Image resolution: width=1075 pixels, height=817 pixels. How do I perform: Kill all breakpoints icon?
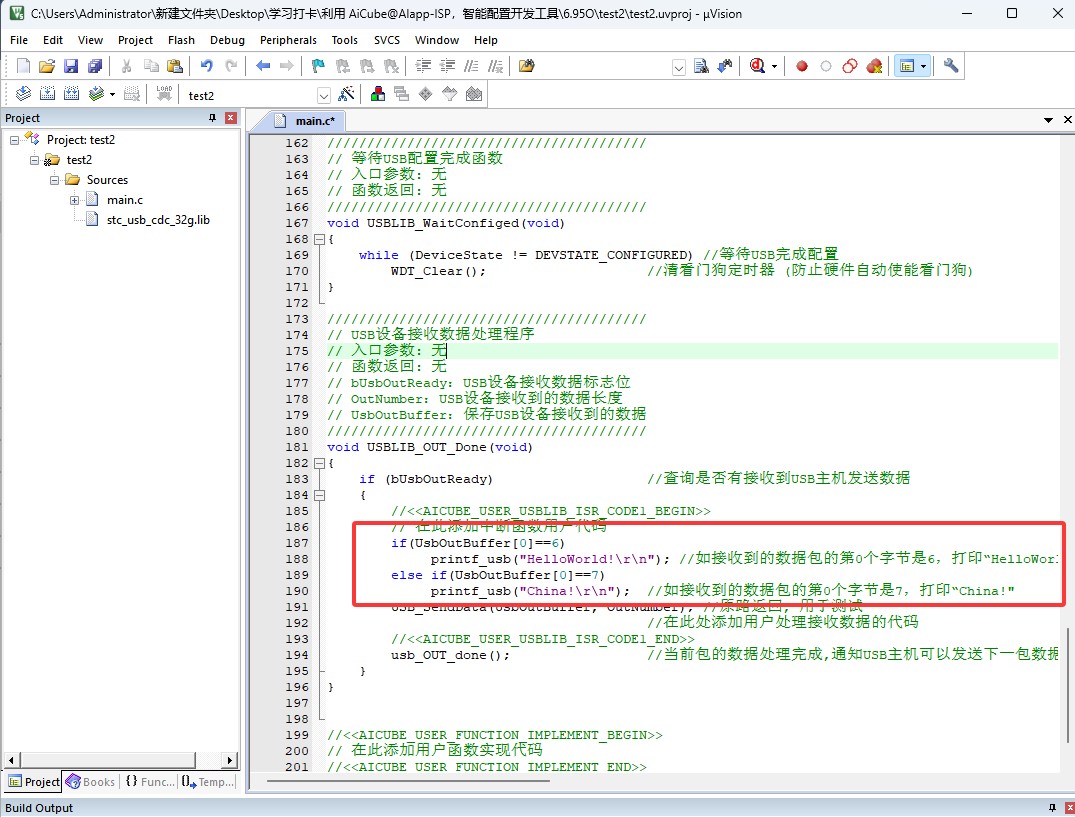click(x=874, y=66)
